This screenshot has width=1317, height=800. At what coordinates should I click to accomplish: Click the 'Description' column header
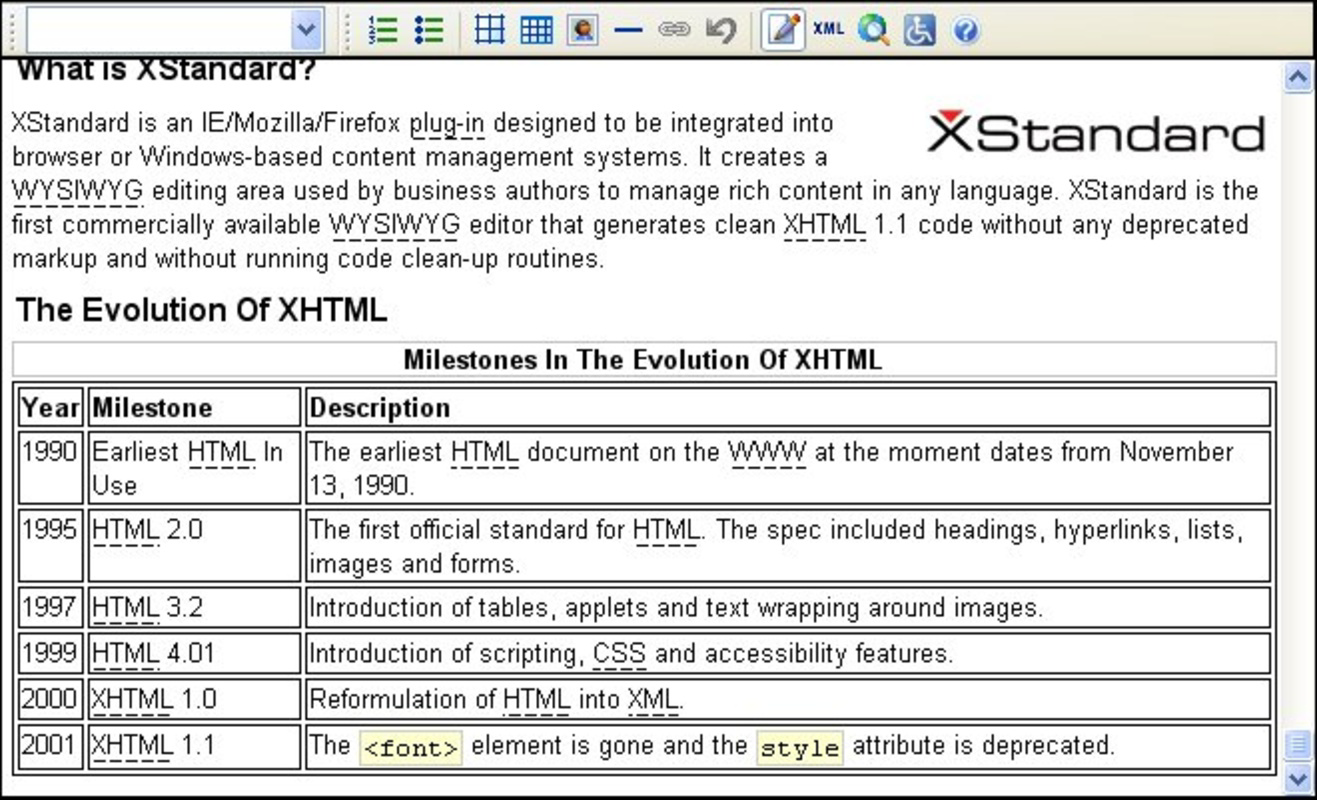tap(788, 408)
